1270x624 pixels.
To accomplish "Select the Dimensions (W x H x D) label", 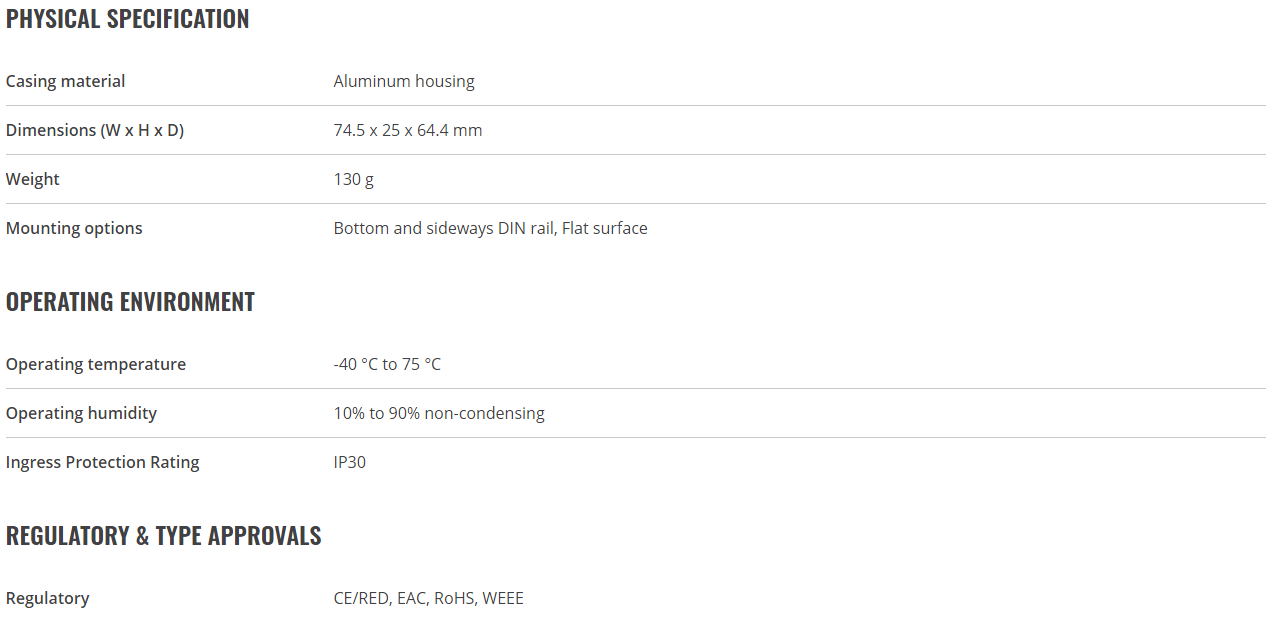I will click(95, 130).
